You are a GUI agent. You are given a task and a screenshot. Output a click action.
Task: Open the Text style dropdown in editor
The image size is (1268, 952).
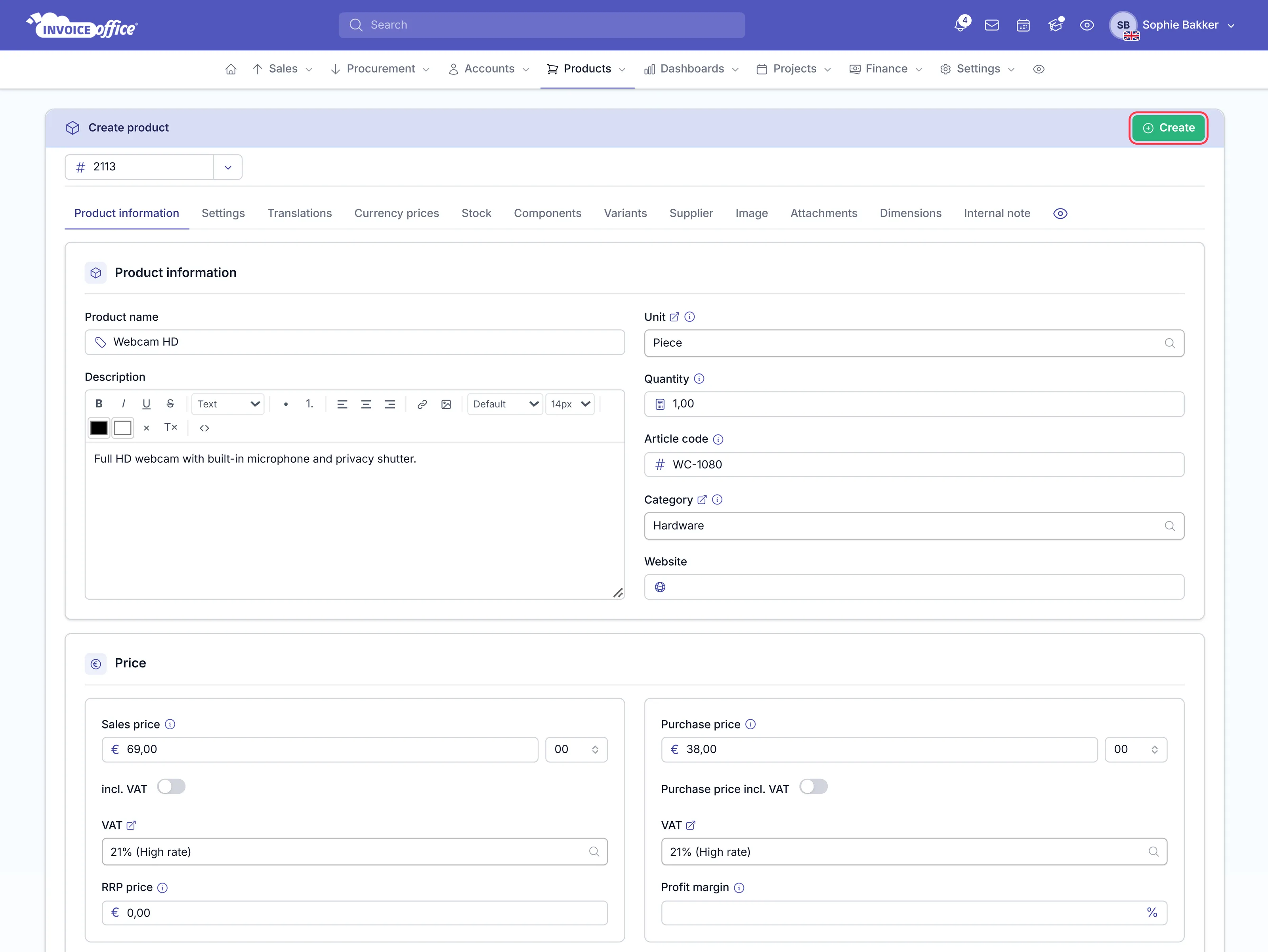point(227,404)
